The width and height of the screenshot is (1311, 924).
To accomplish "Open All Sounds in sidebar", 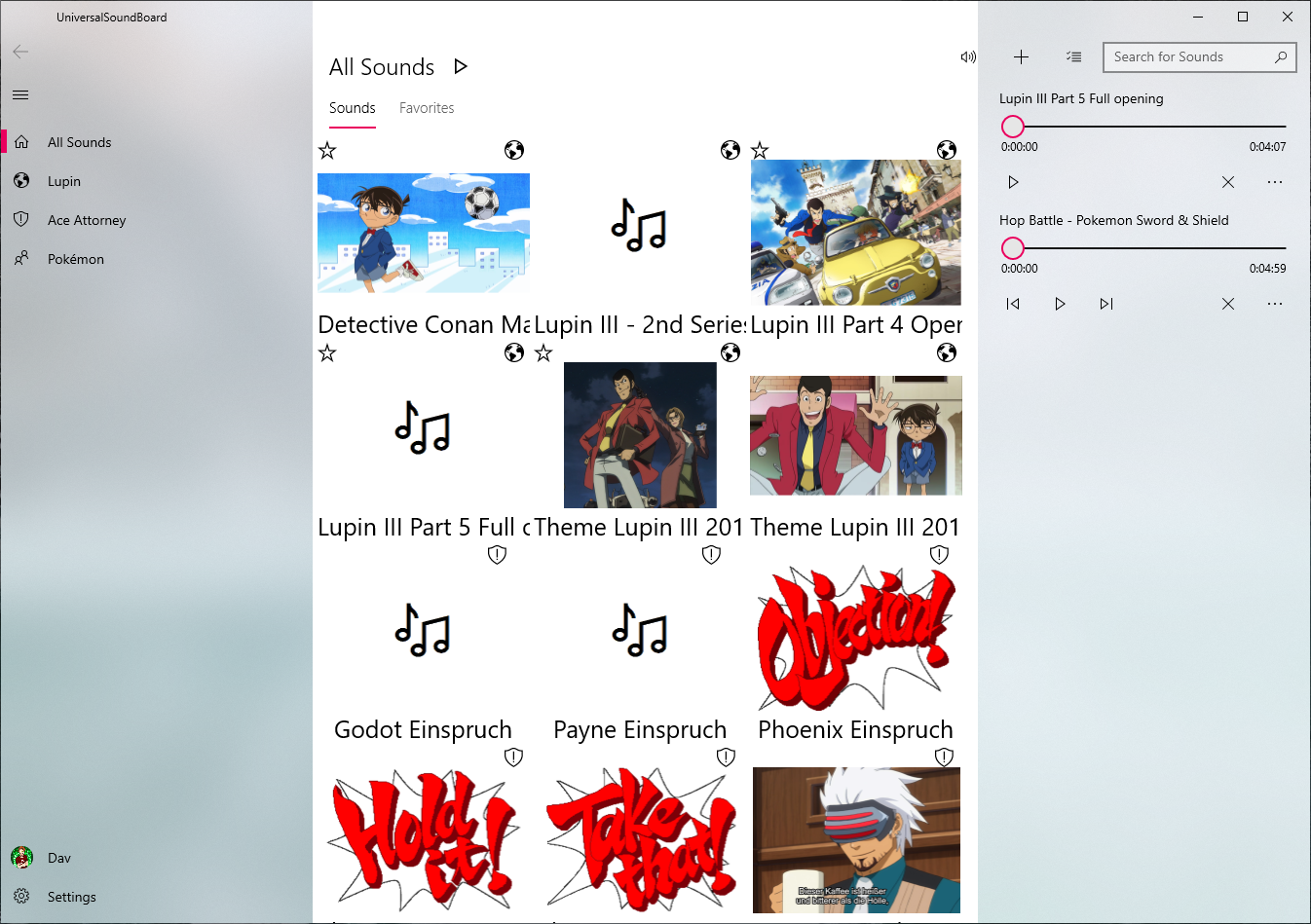I will pyautogui.click(x=156, y=142).
